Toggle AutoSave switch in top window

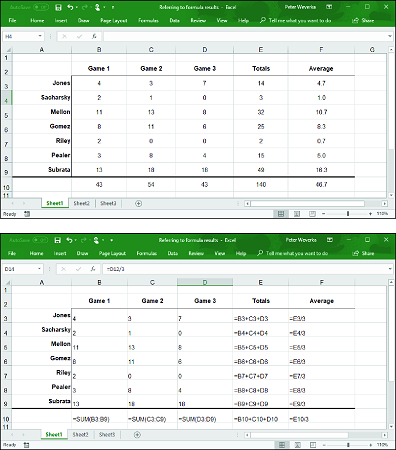tap(40, 7)
